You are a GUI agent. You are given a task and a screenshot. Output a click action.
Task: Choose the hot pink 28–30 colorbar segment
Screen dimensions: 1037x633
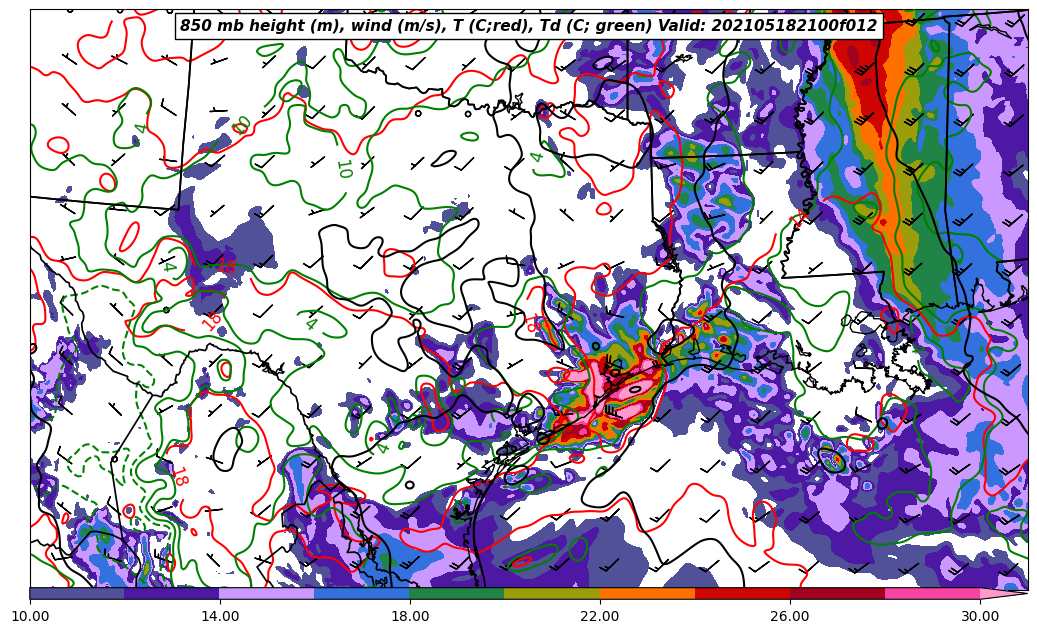click(932, 593)
